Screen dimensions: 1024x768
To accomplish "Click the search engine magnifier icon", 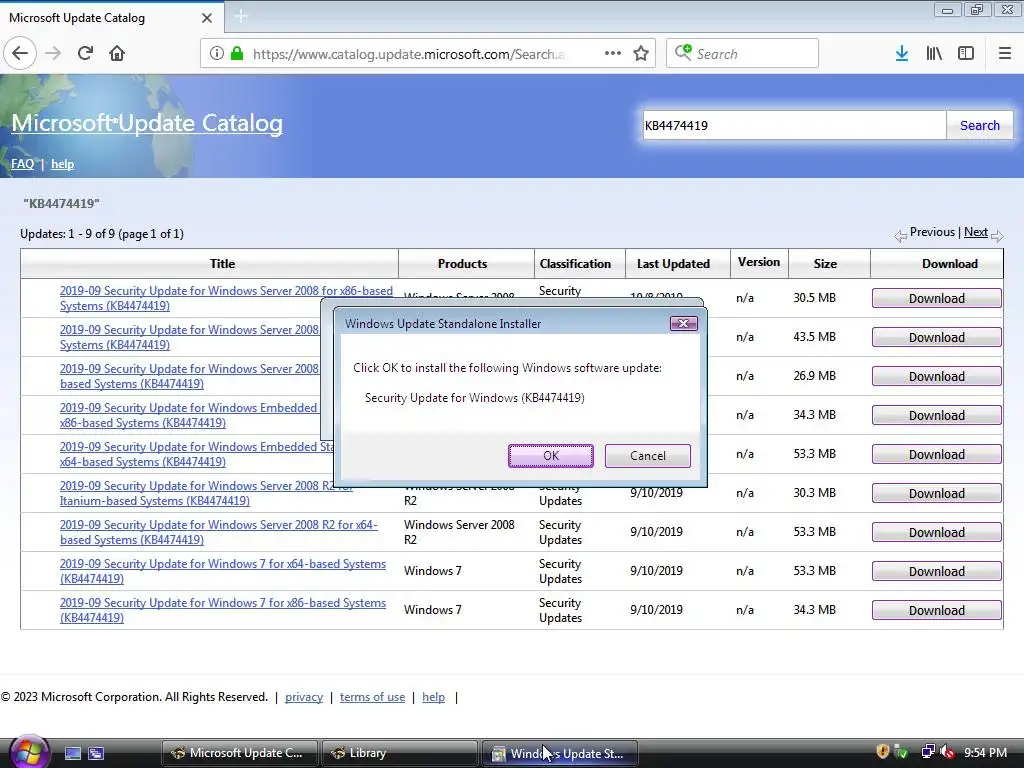I will (x=682, y=53).
